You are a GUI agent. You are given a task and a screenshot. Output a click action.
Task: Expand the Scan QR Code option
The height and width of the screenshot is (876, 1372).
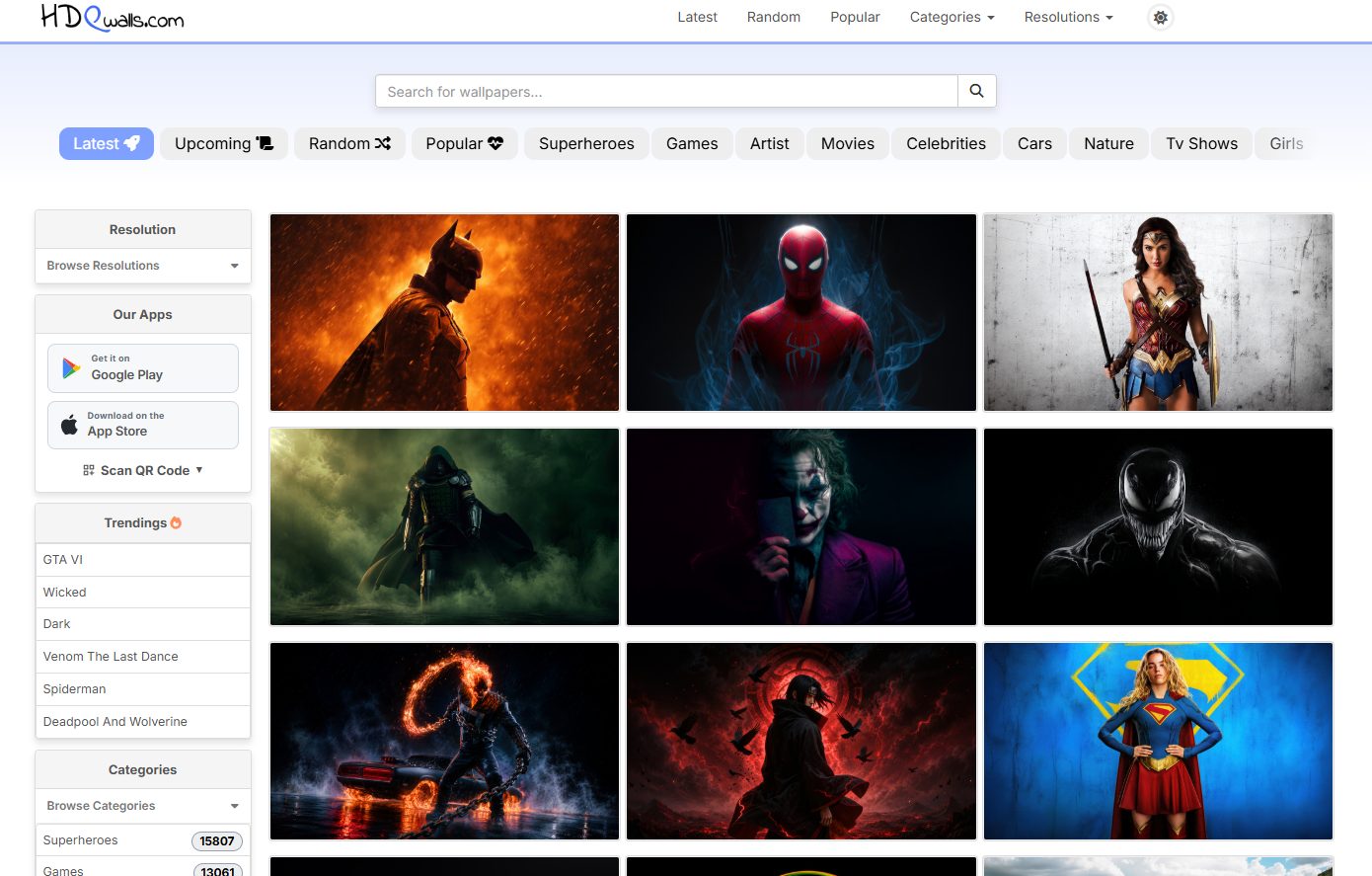point(143,470)
